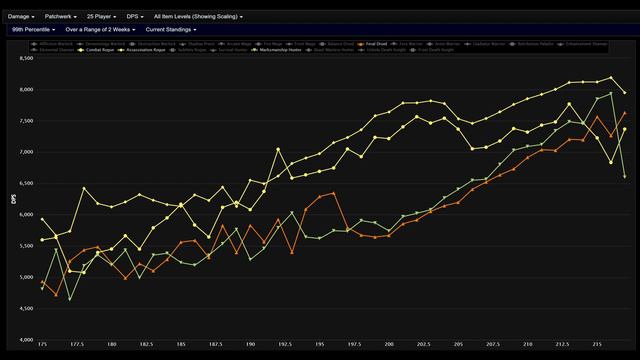Click the 200 x-axis label

(x=389, y=344)
